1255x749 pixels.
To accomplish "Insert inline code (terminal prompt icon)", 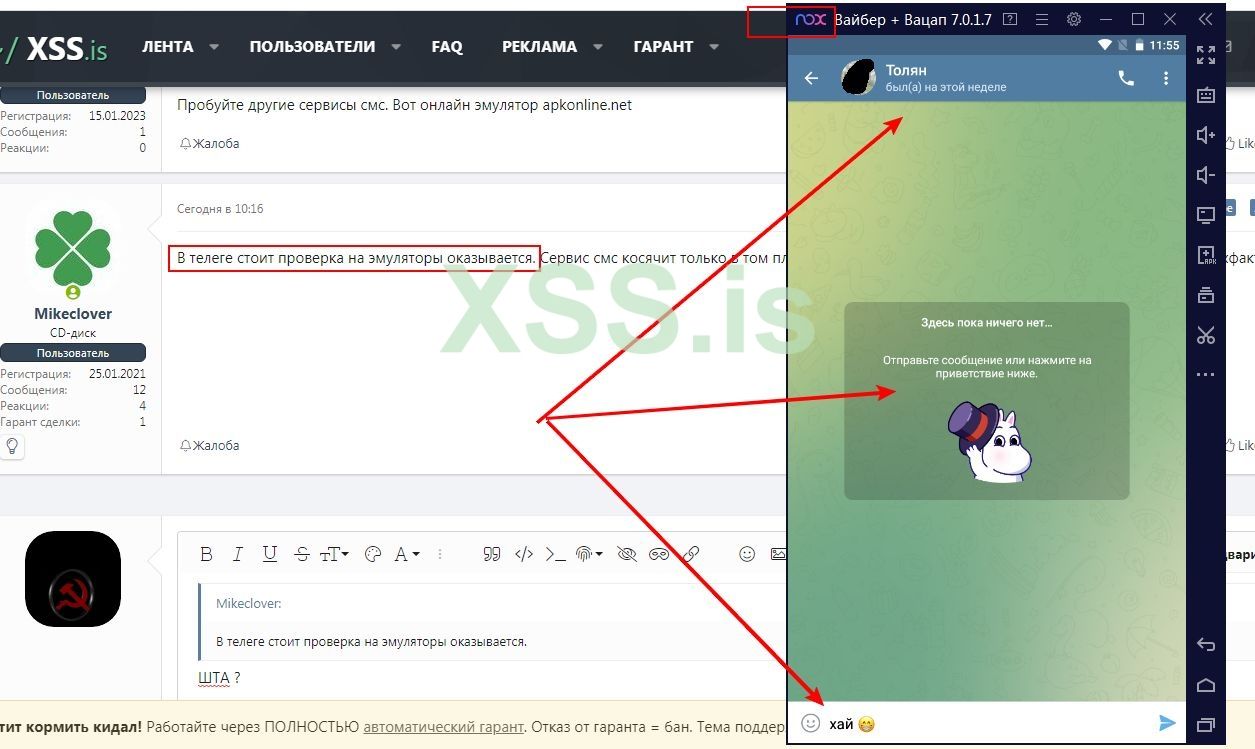I will click(x=555, y=554).
